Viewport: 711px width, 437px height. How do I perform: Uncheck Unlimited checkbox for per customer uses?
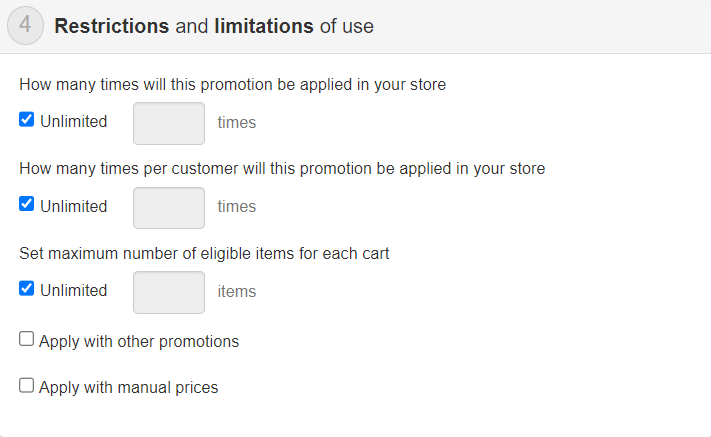point(27,205)
